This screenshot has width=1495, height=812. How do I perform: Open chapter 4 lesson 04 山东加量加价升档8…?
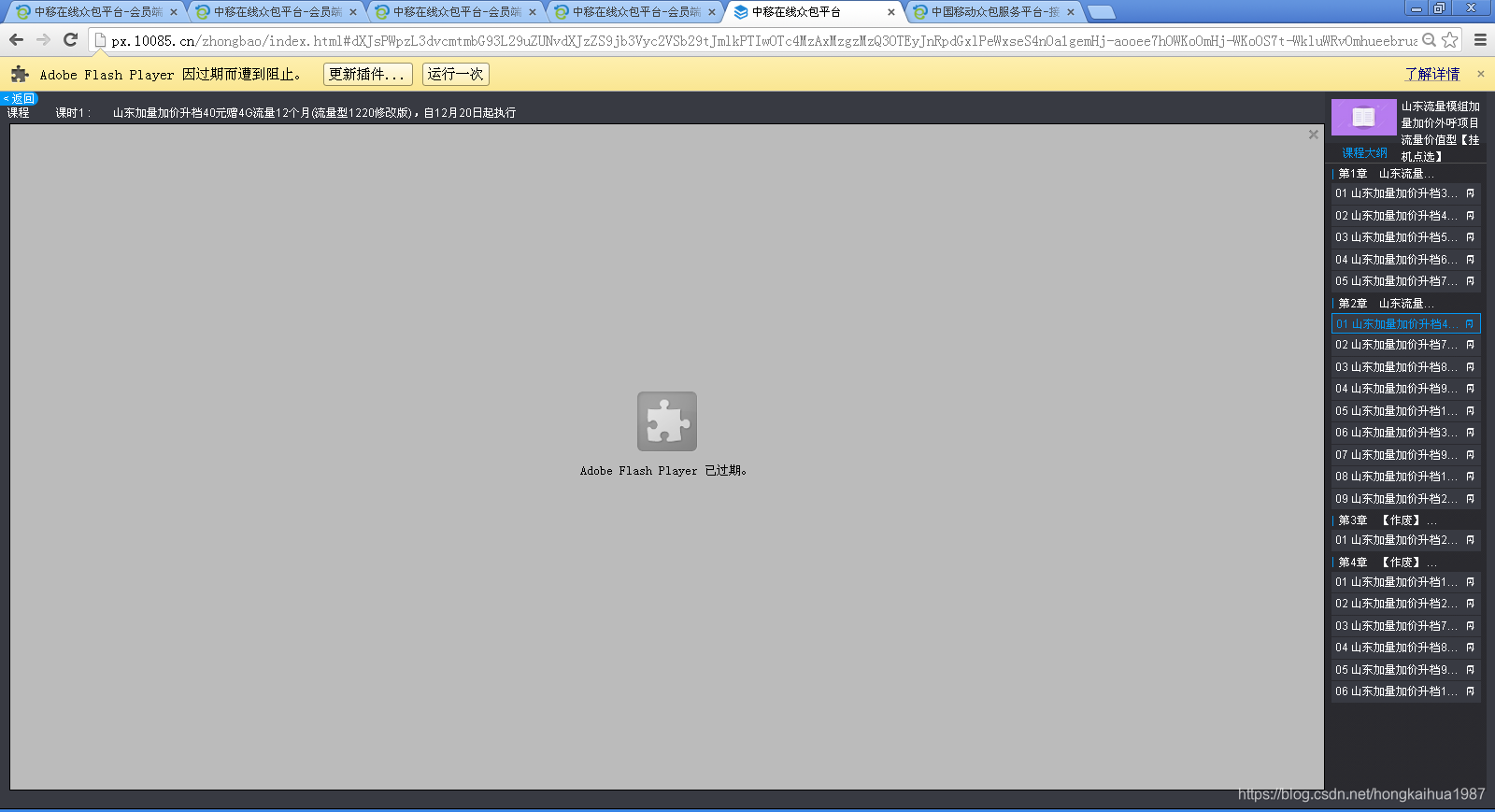click(x=1406, y=648)
